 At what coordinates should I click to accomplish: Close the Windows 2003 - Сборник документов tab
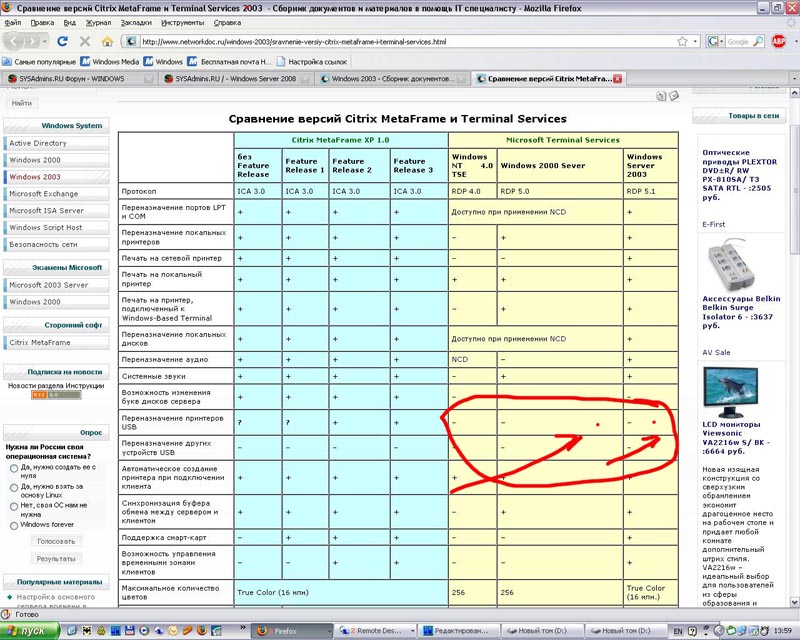(461, 79)
